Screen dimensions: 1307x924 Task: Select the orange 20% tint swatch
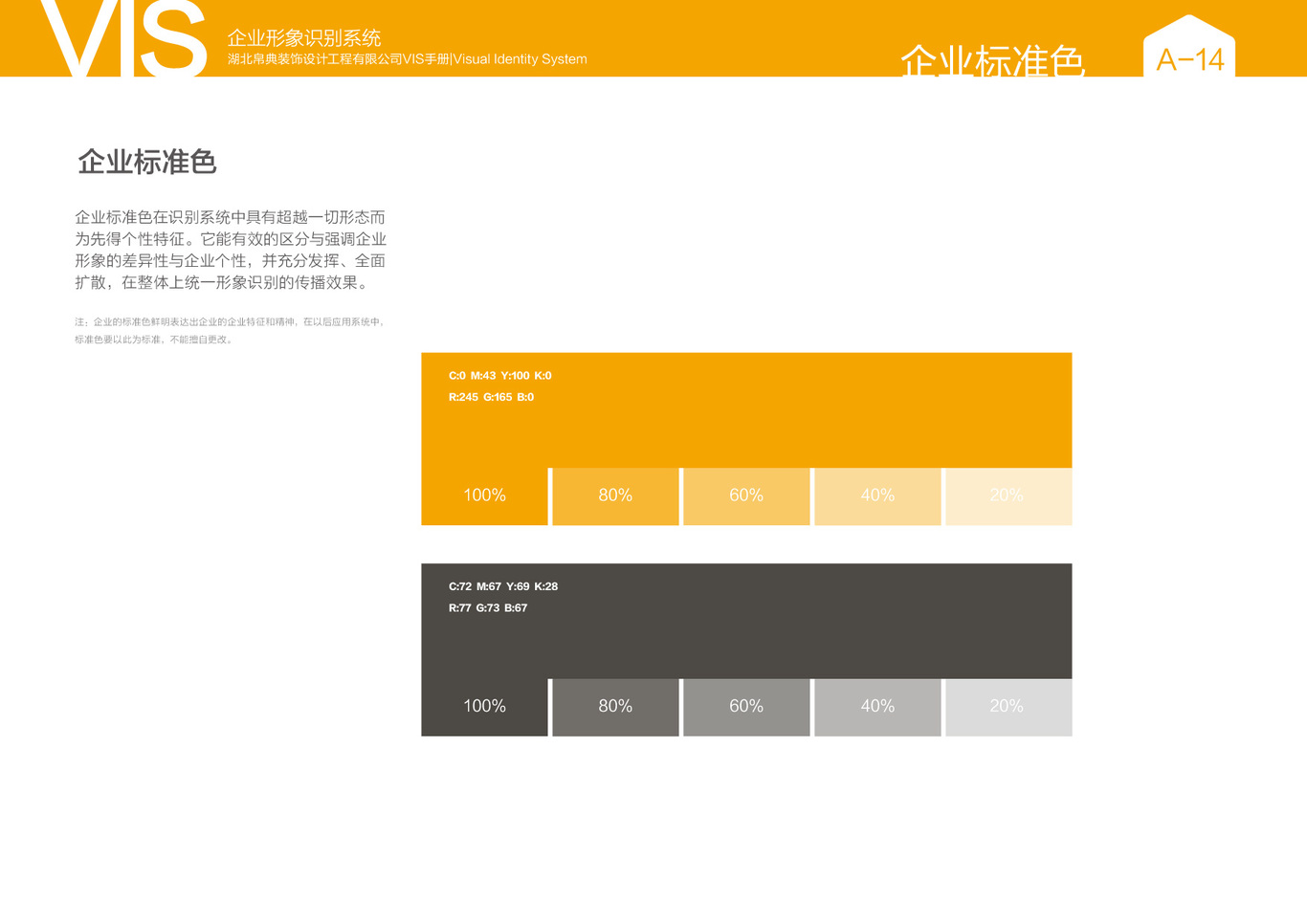pyautogui.click(x=1008, y=495)
